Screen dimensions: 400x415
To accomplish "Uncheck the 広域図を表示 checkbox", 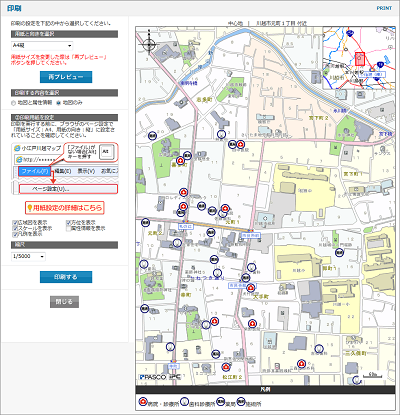I will (15, 223).
